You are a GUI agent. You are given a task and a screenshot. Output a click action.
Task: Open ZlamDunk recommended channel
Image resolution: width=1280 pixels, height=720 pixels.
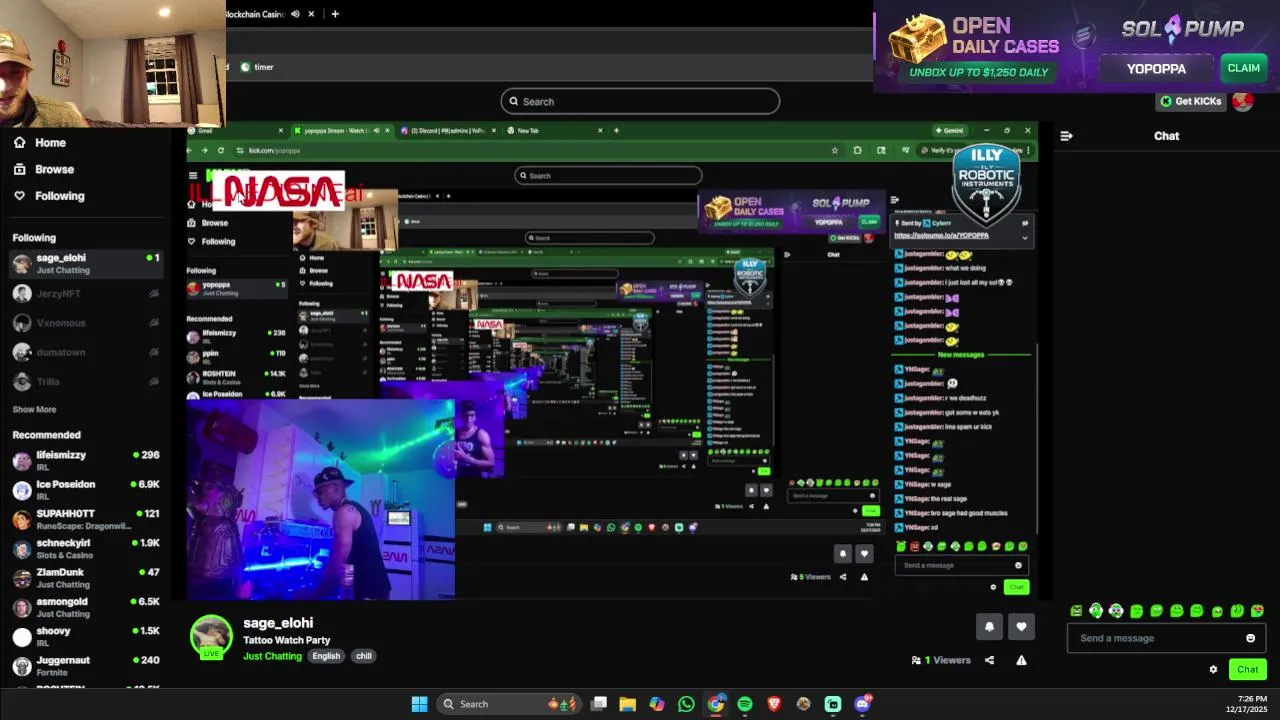click(x=86, y=578)
